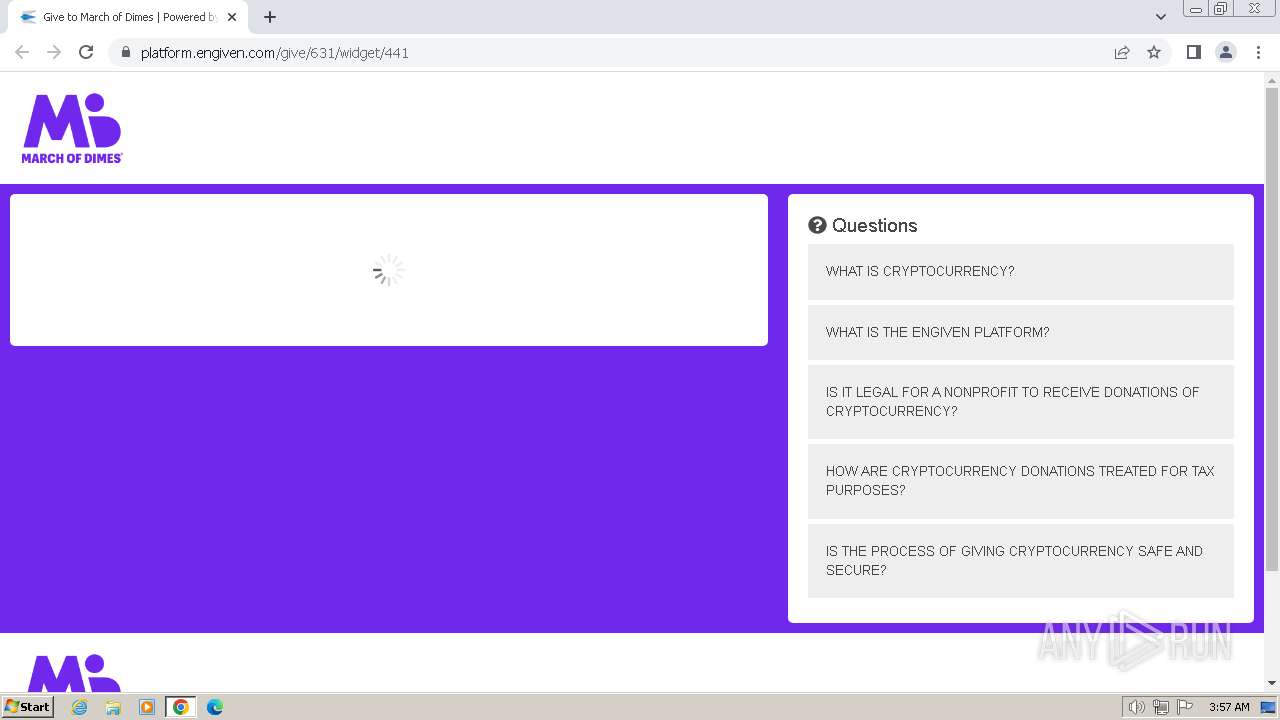The width and height of the screenshot is (1280, 720).
Task: Expand safe and secure process question
Action: coord(1021,561)
